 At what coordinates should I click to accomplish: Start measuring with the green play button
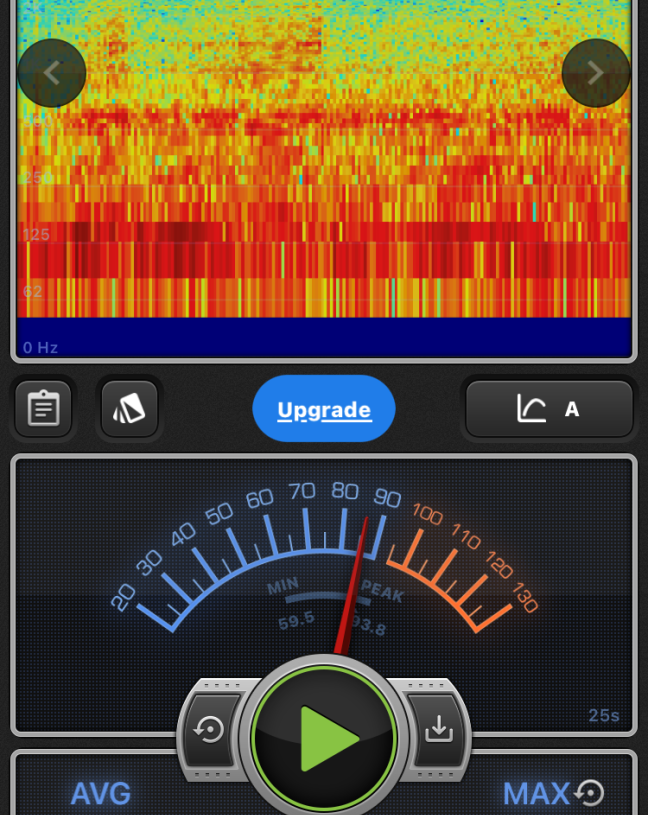click(x=324, y=738)
